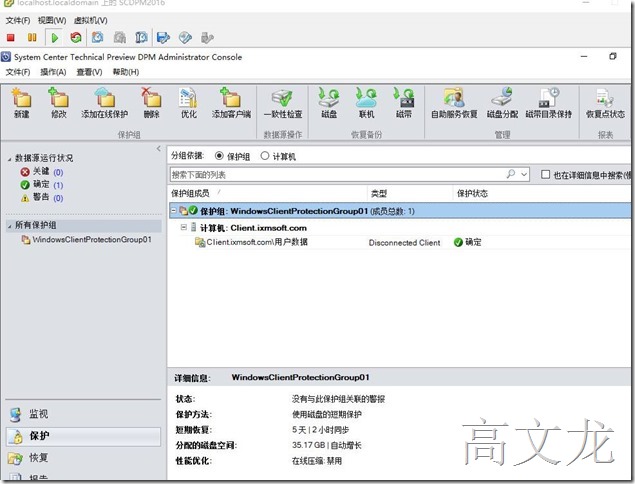Open the VM console 文件(F) menu
The width and height of the screenshot is (635, 484).
(x=18, y=20)
